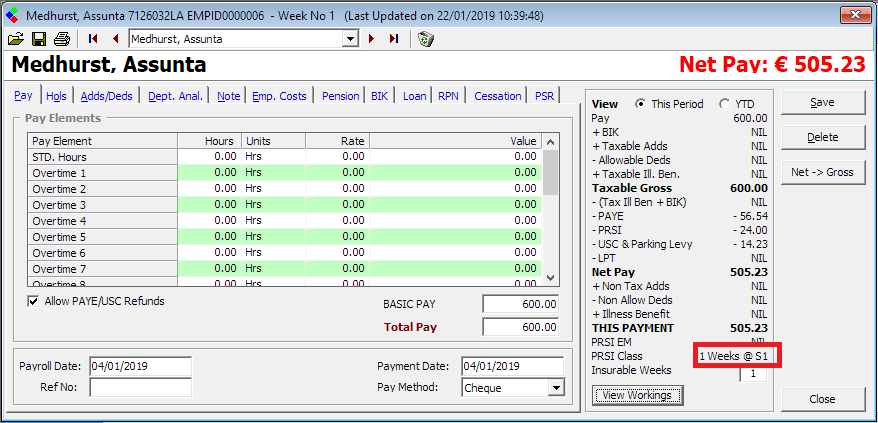878x423 pixels.
Task: Click PRSI Class value 1 Weeks @ S1
Action: 733,356
